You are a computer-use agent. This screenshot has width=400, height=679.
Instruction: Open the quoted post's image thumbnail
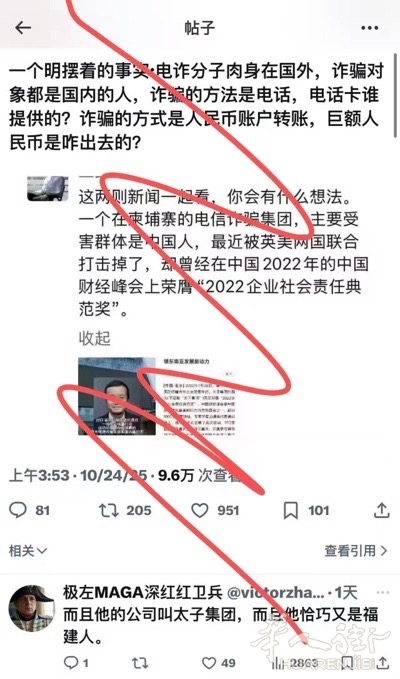click(x=157, y=396)
